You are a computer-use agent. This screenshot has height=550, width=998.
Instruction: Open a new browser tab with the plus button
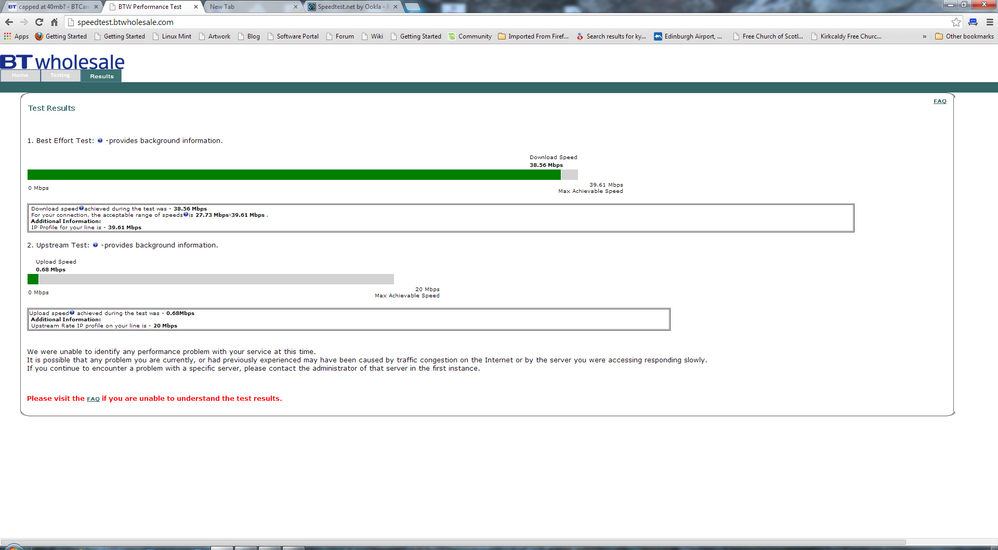click(412, 7)
